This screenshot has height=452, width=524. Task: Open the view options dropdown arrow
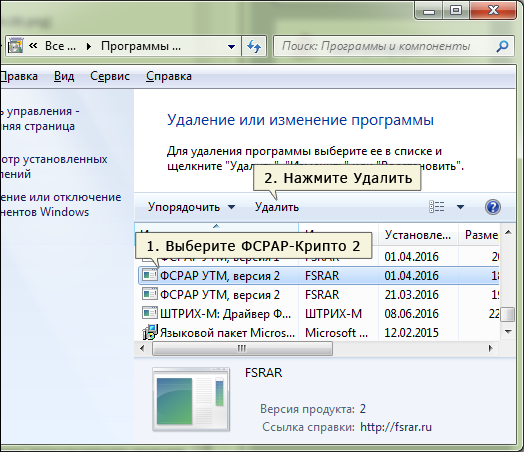tap(460, 207)
